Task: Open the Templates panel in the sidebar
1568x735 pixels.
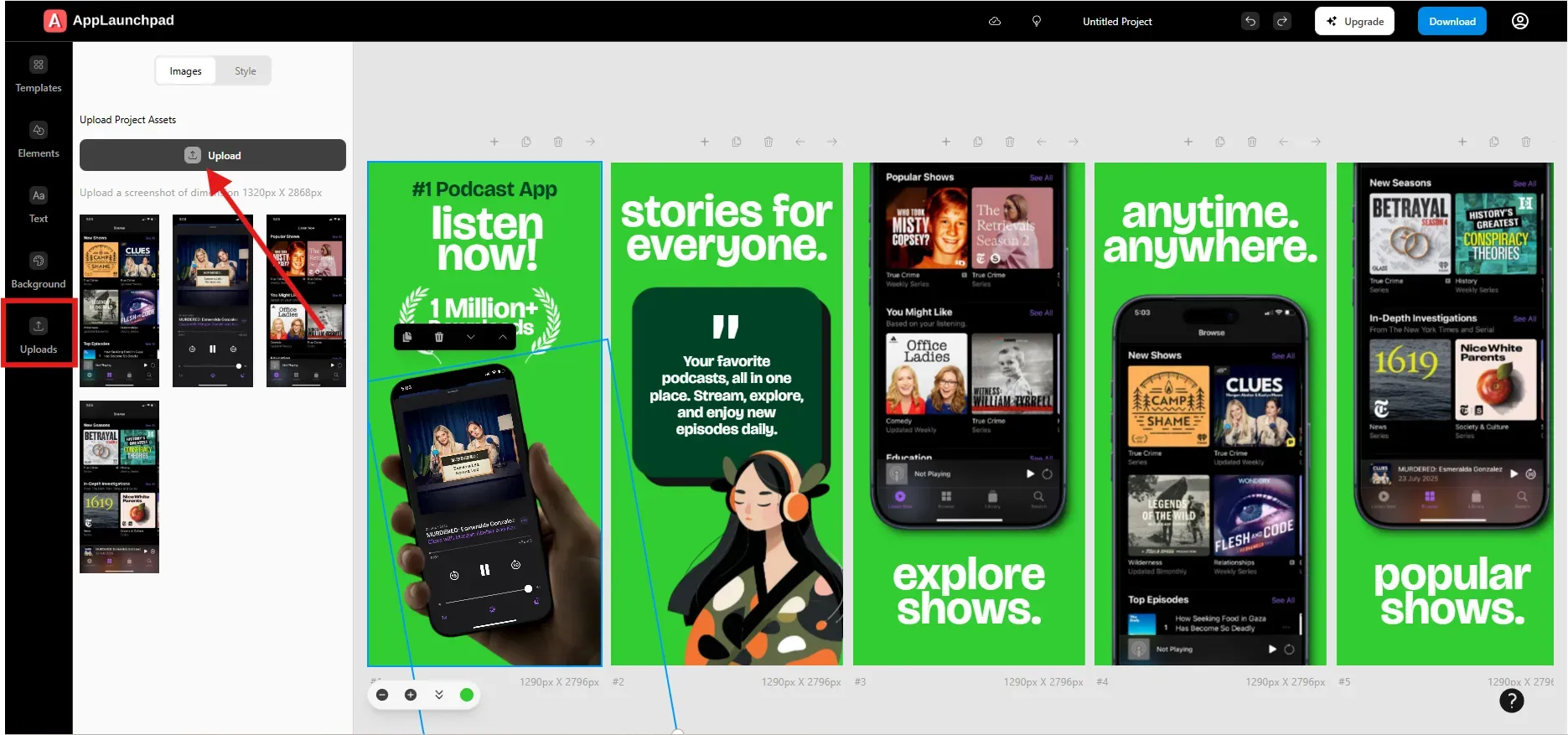Action: click(39, 75)
